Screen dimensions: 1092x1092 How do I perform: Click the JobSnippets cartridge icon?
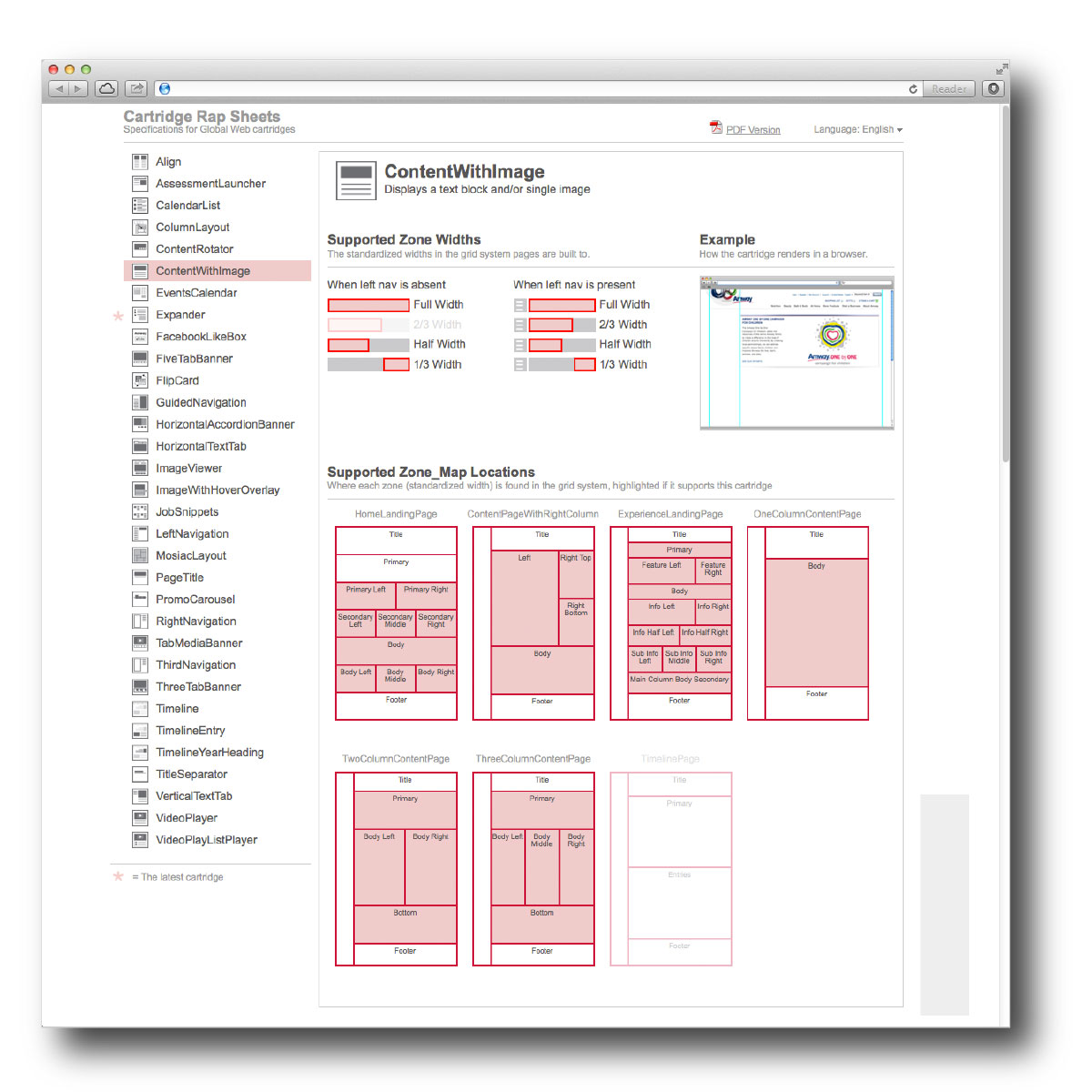(140, 512)
